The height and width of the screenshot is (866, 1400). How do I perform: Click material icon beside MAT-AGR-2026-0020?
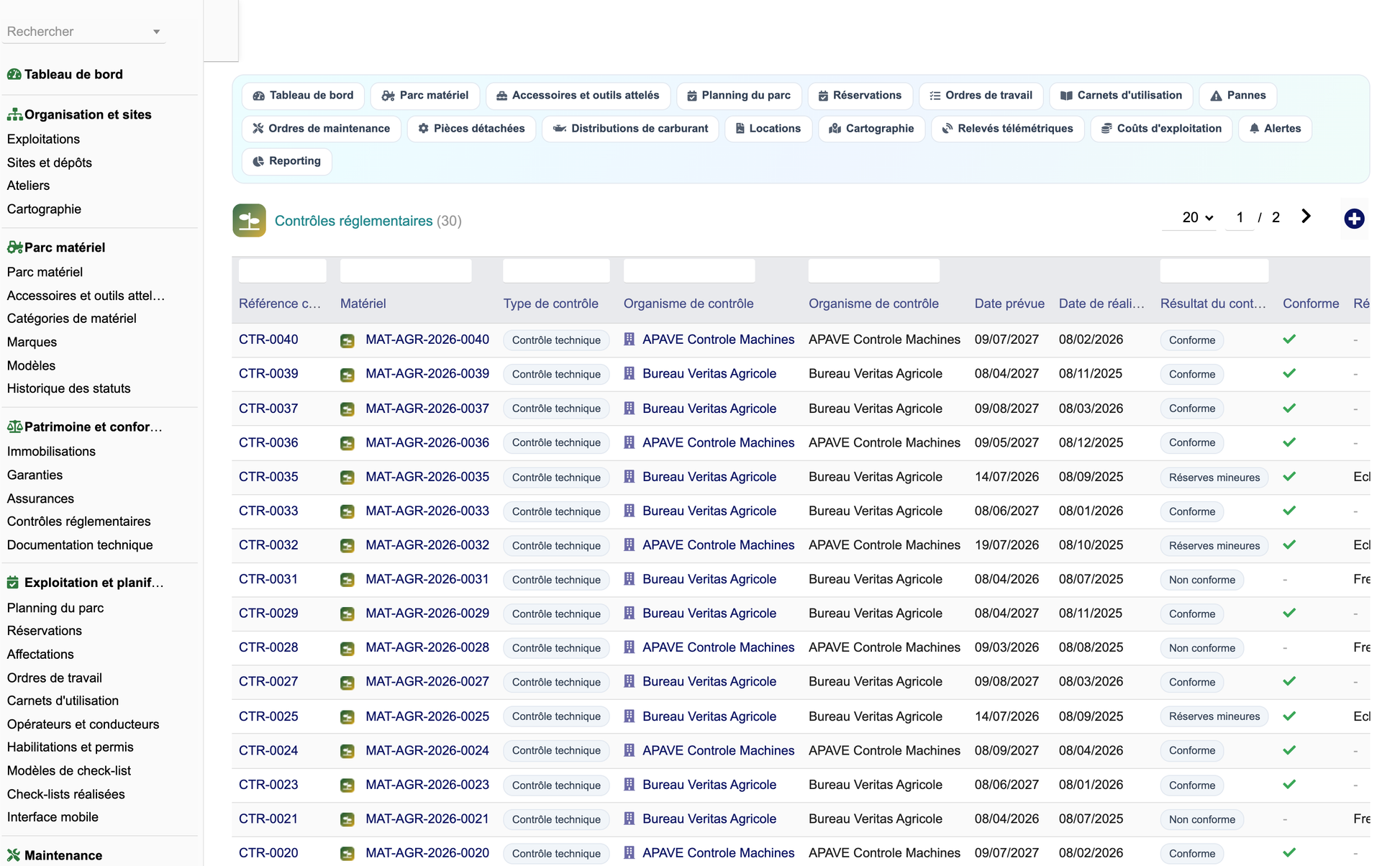(347, 854)
